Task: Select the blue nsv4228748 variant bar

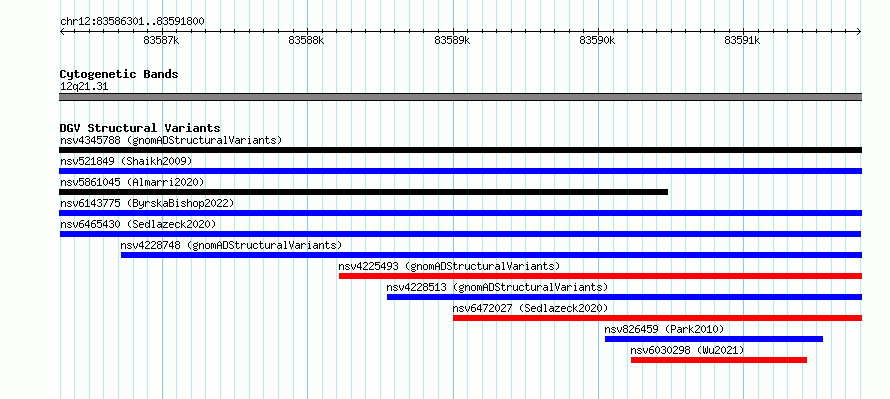Action: tap(491, 255)
